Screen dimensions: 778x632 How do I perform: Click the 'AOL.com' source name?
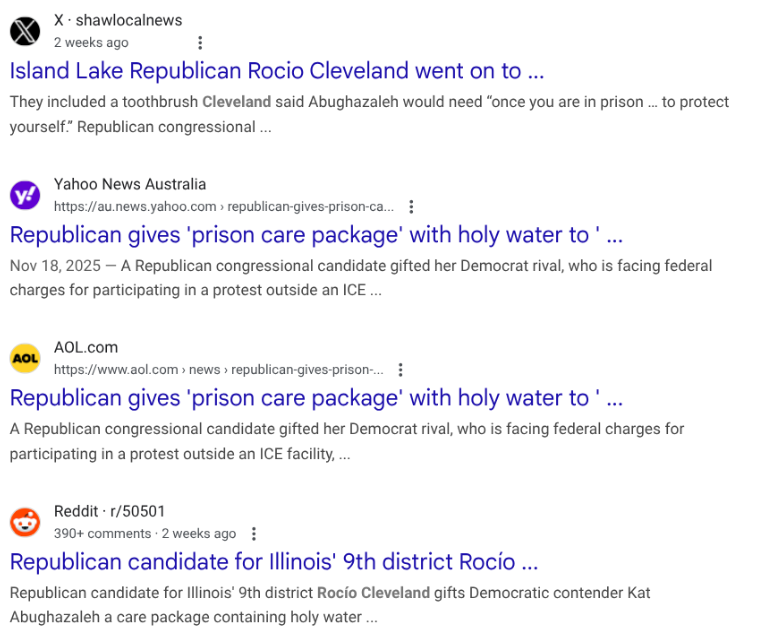coord(86,347)
